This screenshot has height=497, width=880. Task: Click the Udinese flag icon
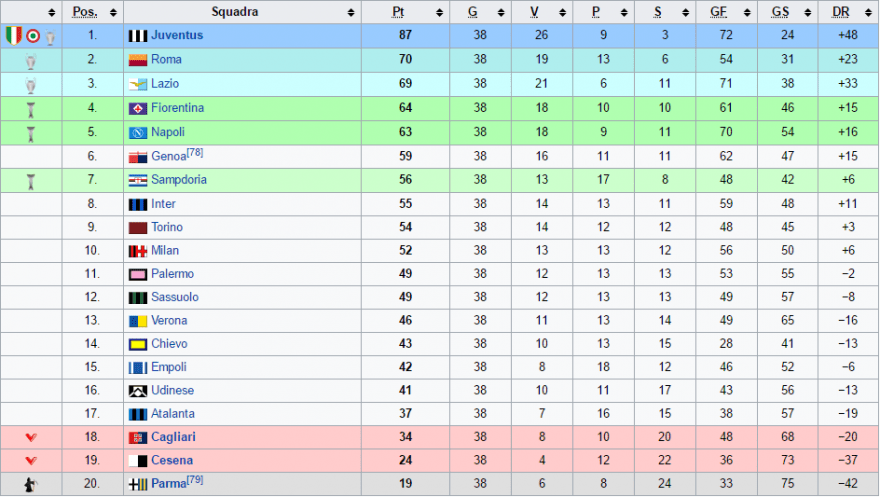click(x=138, y=391)
